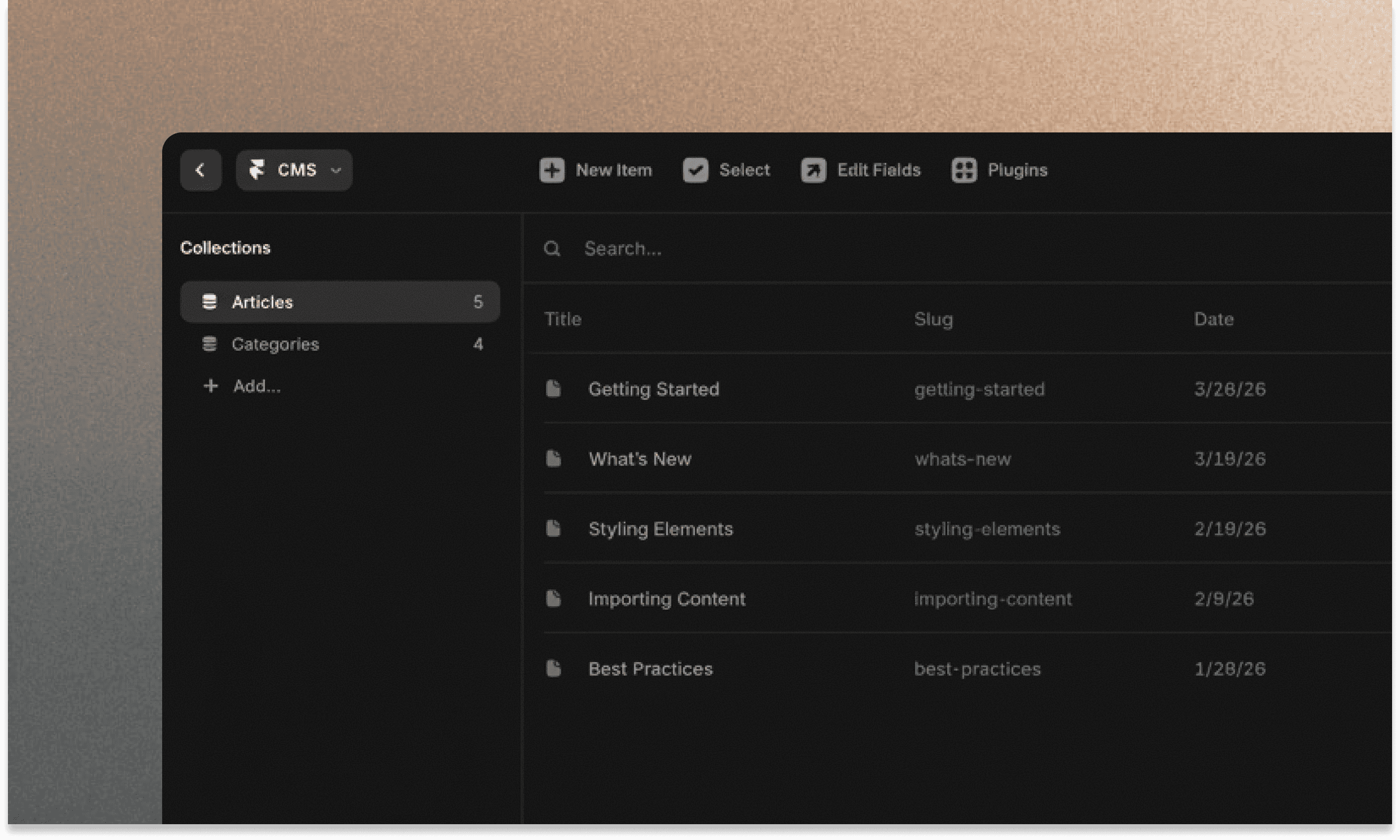Image resolution: width=1400 pixels, height=840 pixels.
Task: Sort by the Title column header
Action: [x=563, y=319]
